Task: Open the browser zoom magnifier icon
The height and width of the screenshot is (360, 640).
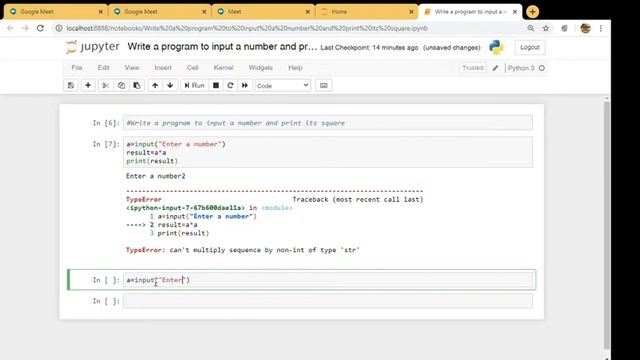Action: point(531,28)
